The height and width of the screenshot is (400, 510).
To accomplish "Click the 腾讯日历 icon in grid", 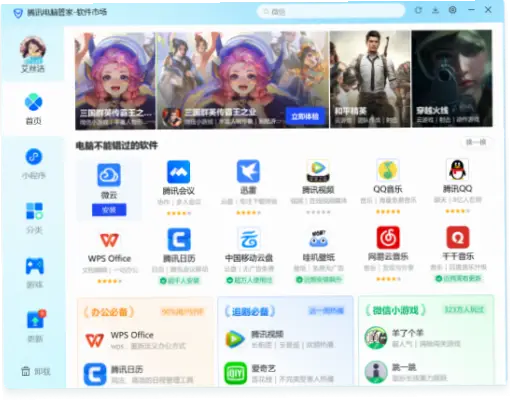I will [179, 239].
